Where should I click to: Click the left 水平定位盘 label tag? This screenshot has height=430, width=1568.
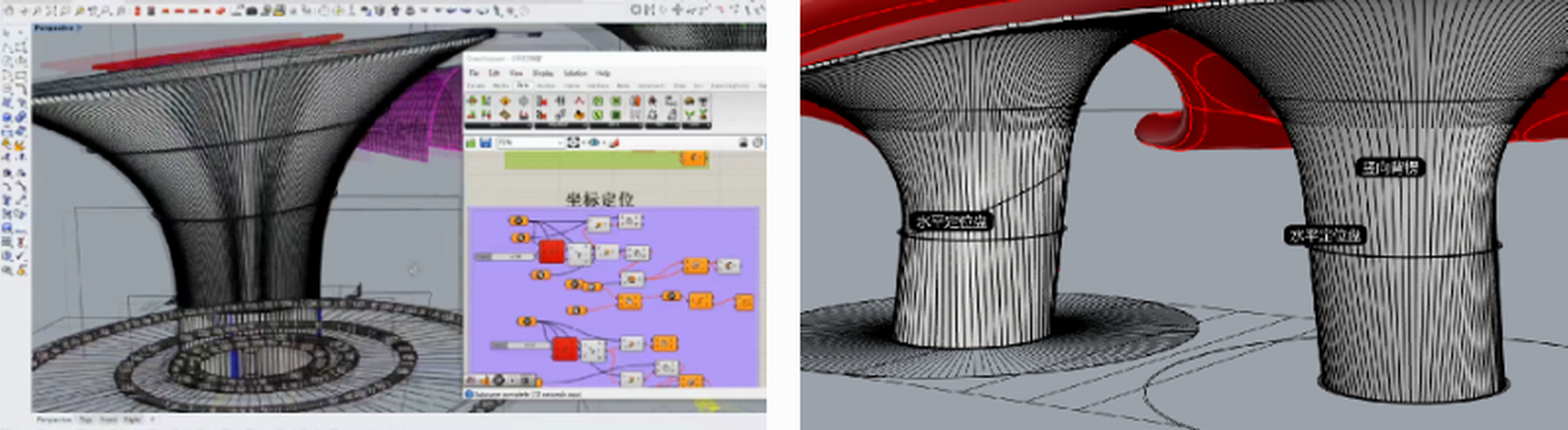coord(952,222)
